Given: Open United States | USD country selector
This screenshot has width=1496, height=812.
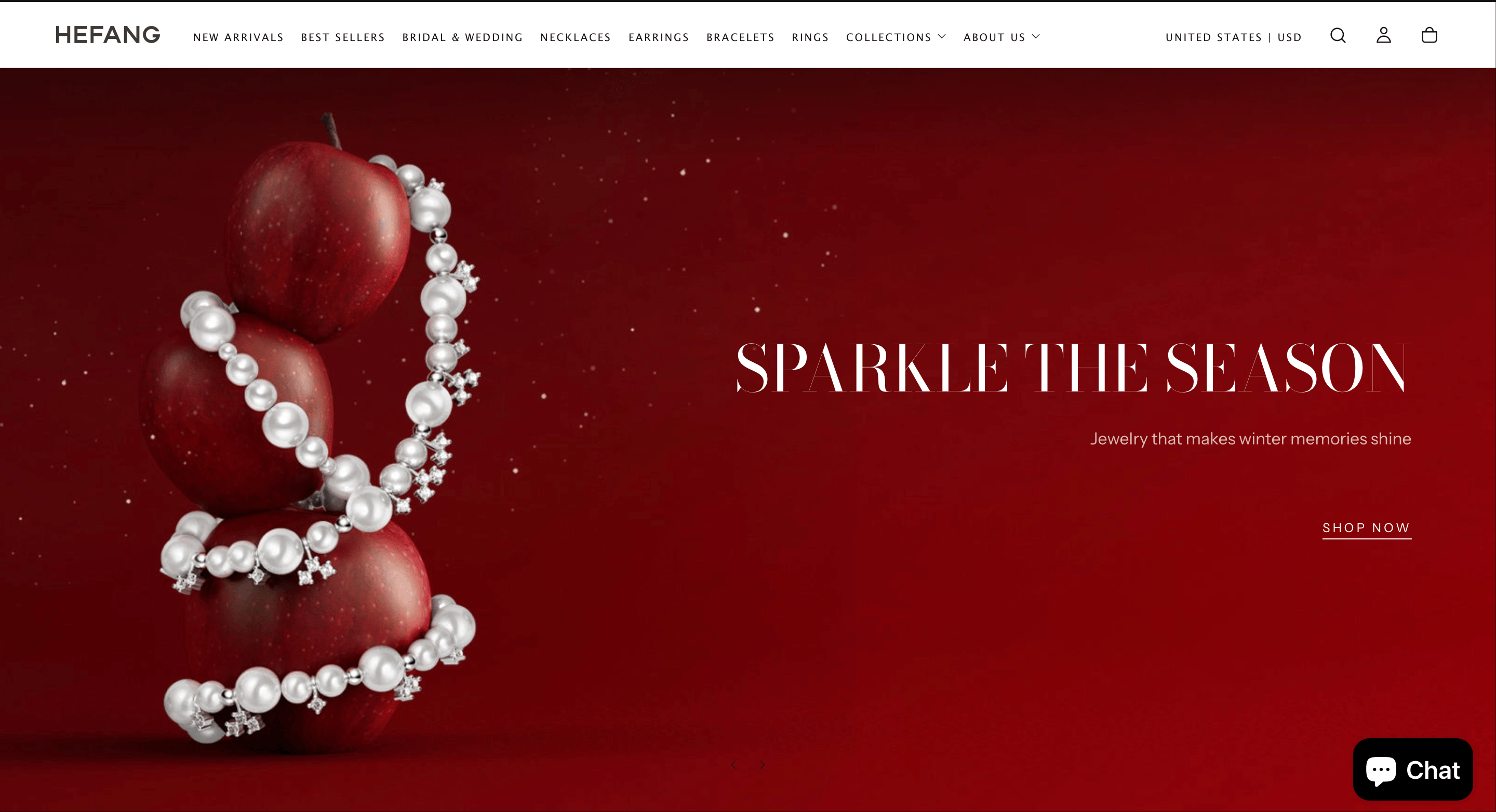Looking at the screenshot, I should 1234,37.
